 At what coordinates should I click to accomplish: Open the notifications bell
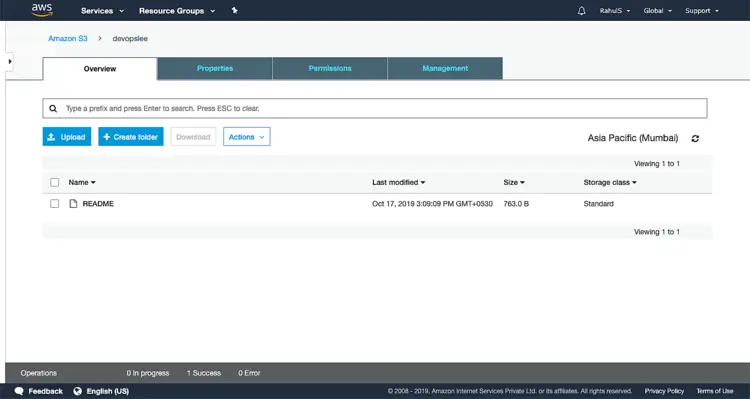[581, 11]
